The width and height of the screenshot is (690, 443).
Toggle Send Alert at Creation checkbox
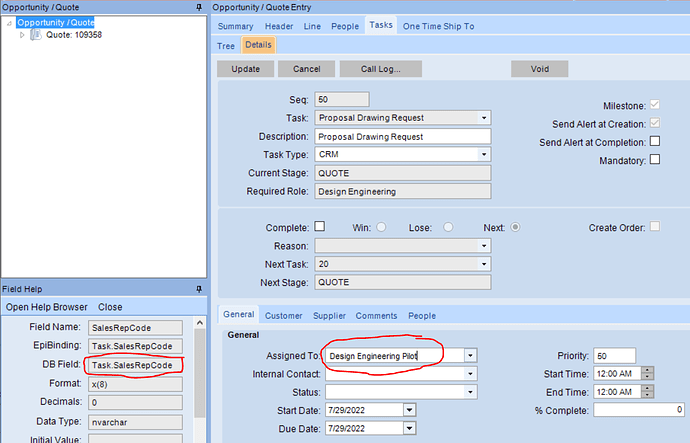point(655,123)
